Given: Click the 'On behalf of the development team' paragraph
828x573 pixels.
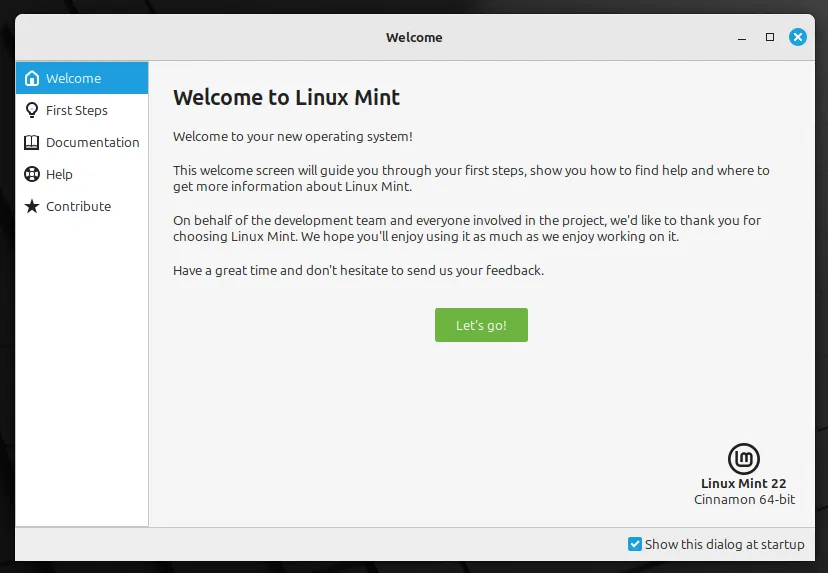Looking at the screenshot, I should point(467,228).
